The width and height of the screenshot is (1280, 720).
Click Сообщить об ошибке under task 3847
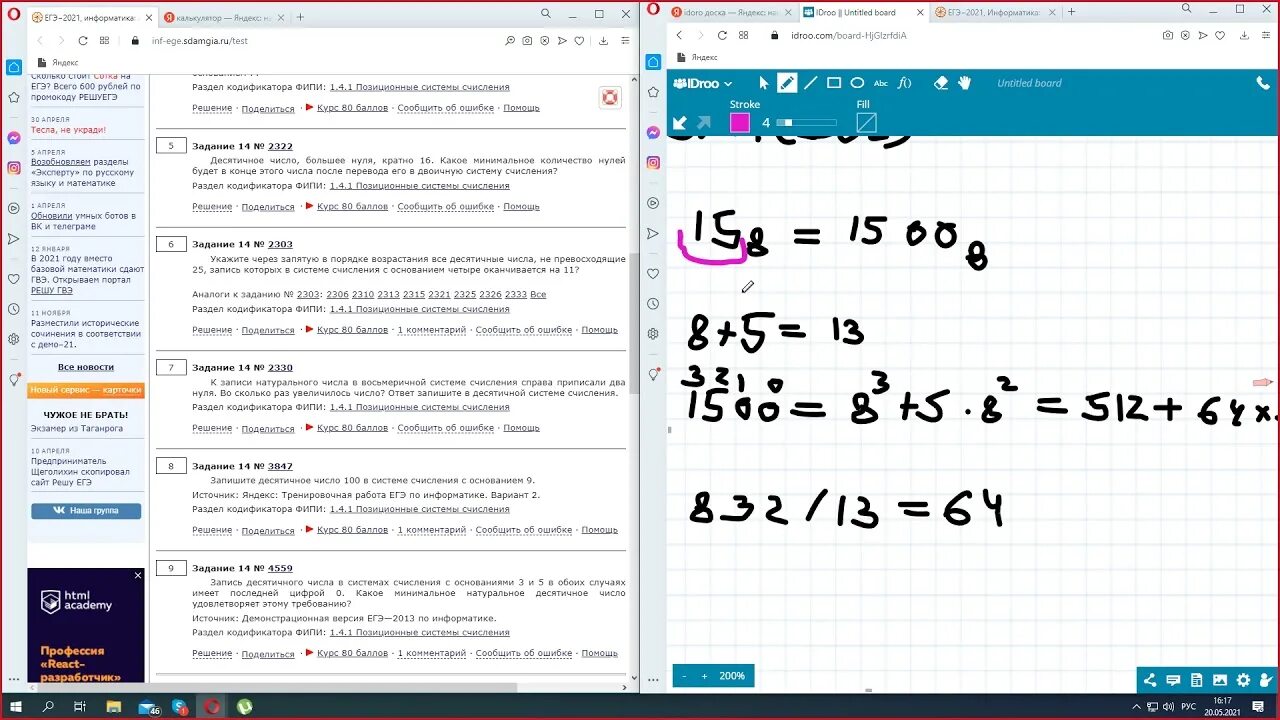tap(524, 530)
